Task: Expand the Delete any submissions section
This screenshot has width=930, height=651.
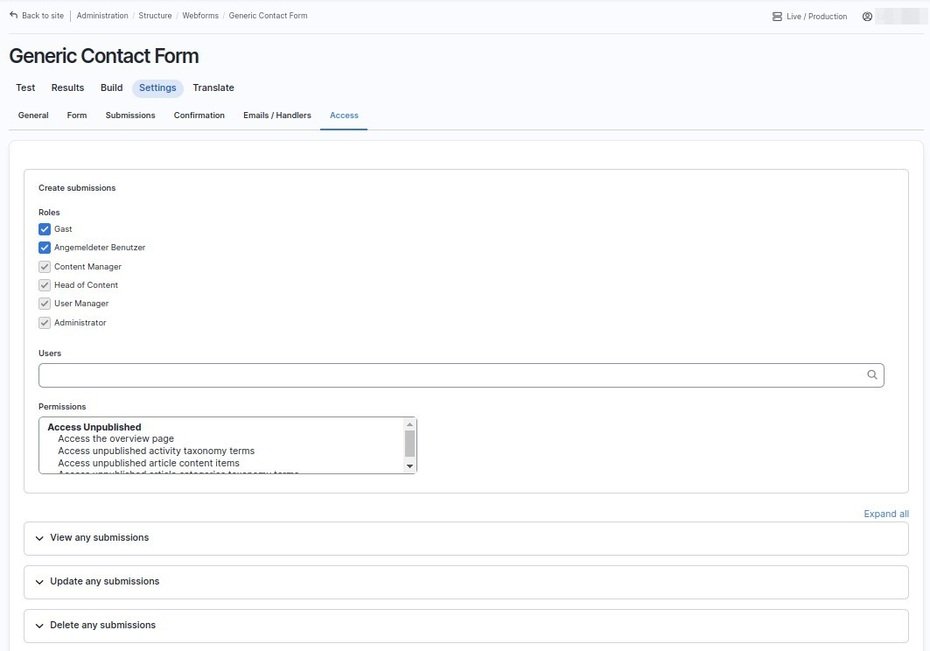Action: click(102, 626)
